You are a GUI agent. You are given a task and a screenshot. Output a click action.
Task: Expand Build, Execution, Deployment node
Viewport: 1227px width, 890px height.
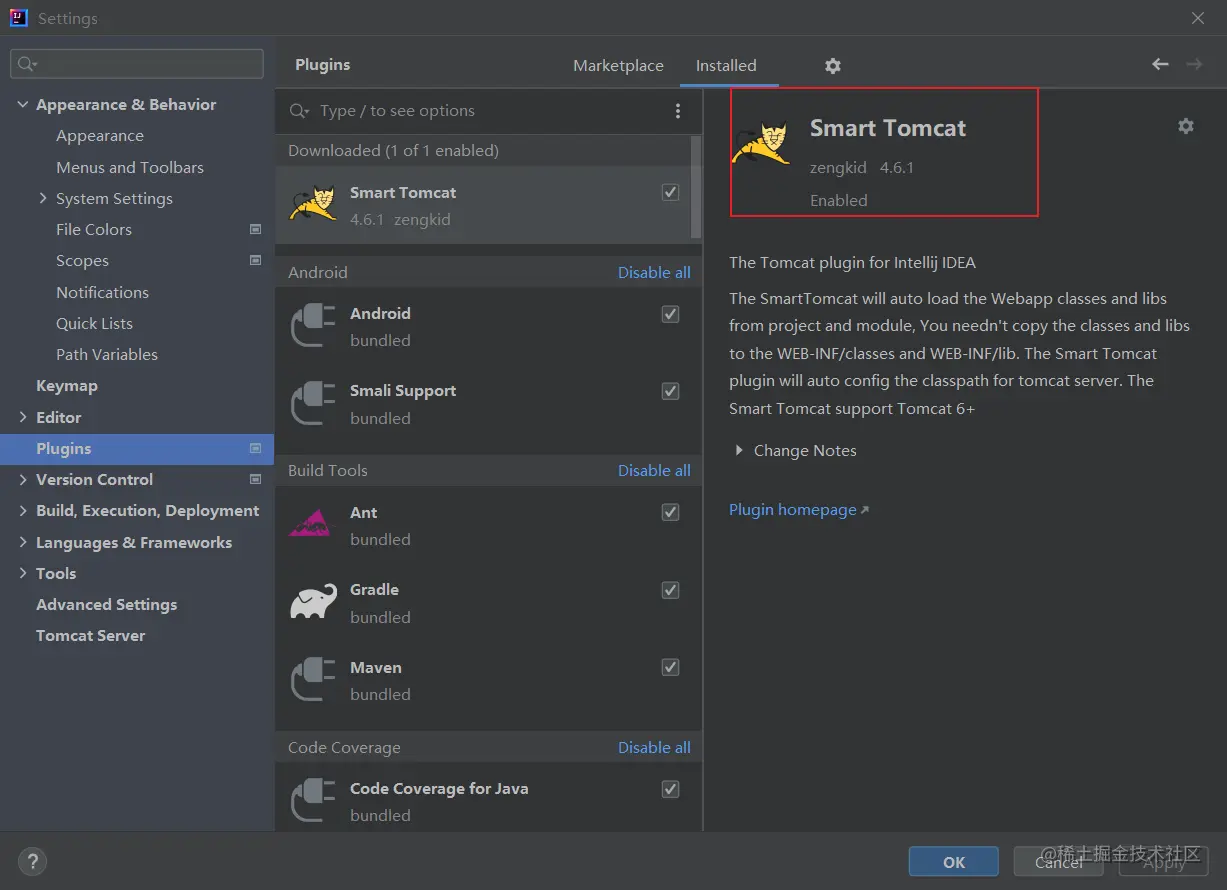[x=23, y=510]
